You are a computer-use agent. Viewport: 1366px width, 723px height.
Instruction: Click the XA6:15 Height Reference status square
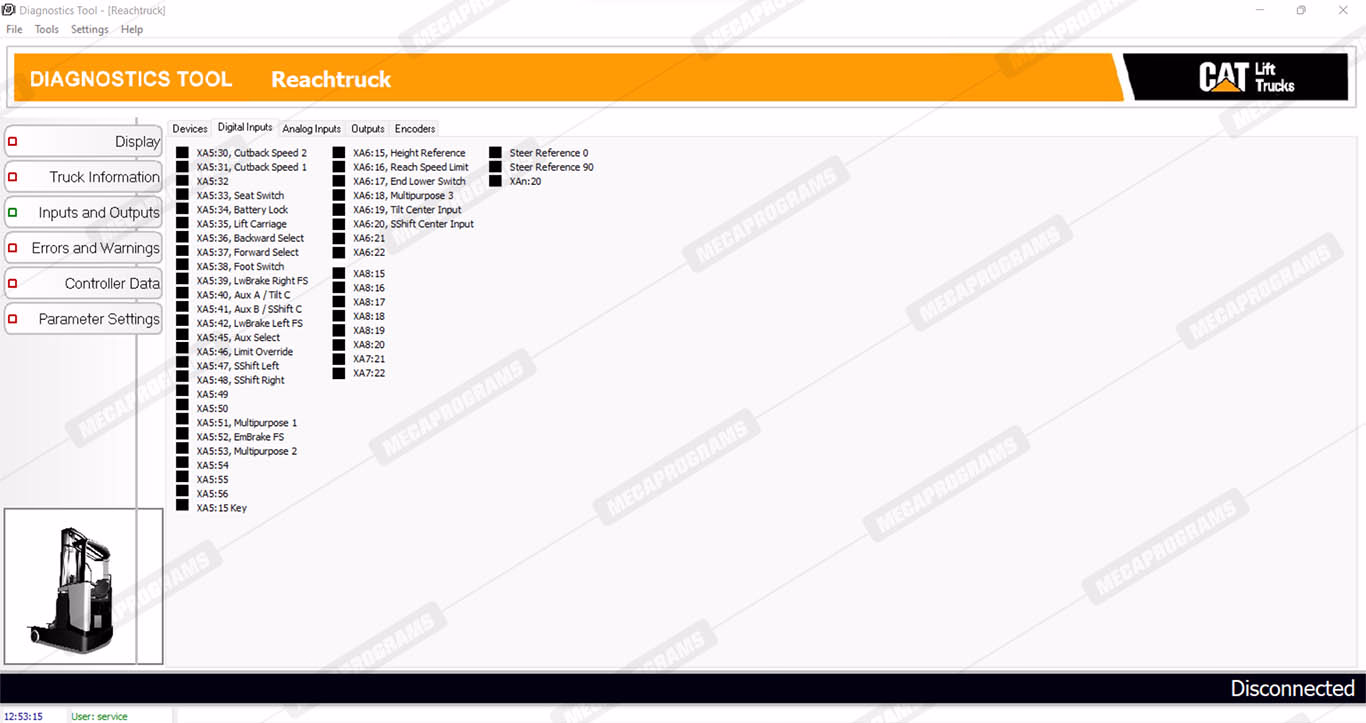pyautogui.click(x=339, y=153)
